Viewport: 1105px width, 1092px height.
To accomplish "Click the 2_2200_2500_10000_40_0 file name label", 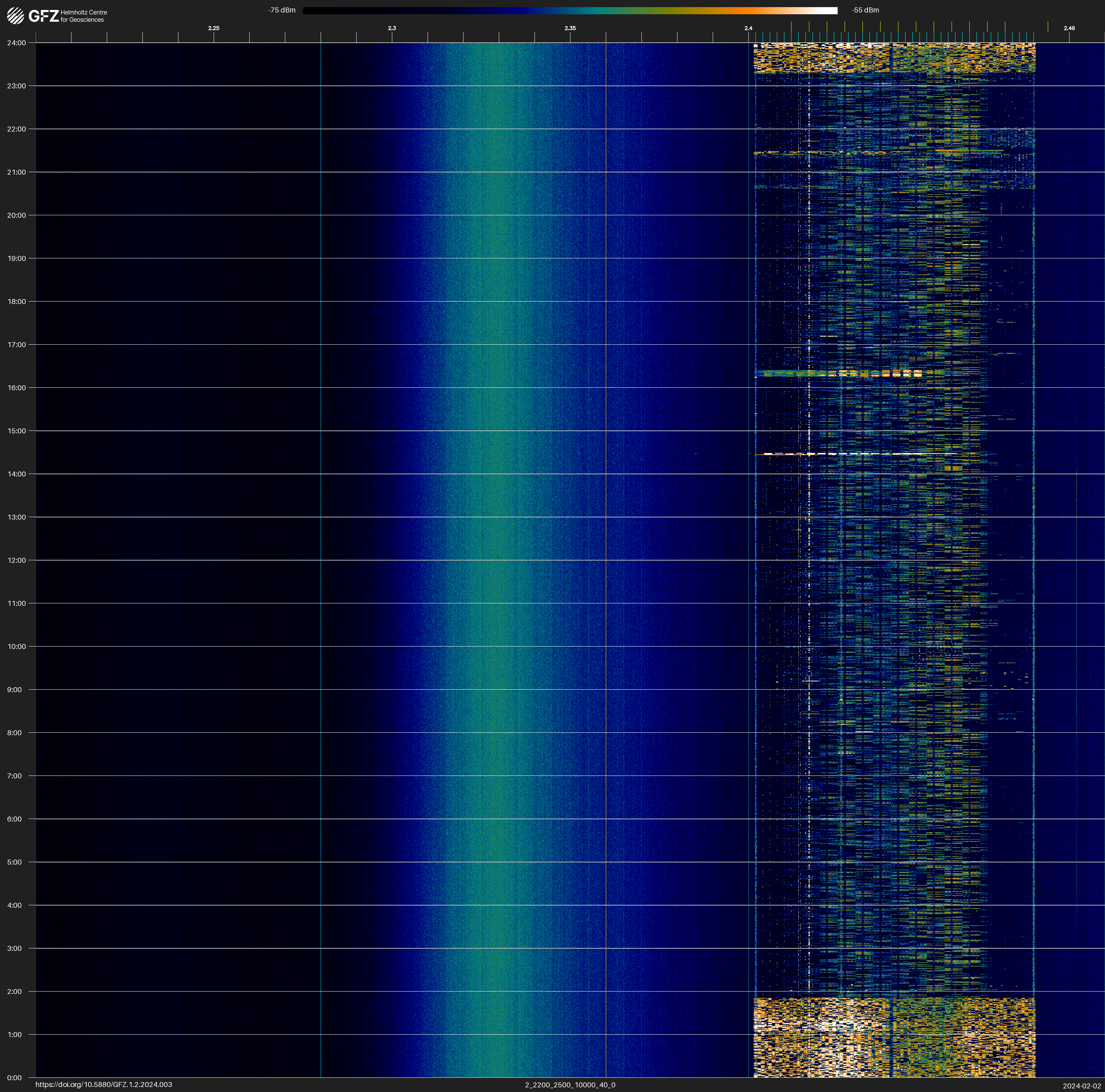I will [x=570, y=1085].
